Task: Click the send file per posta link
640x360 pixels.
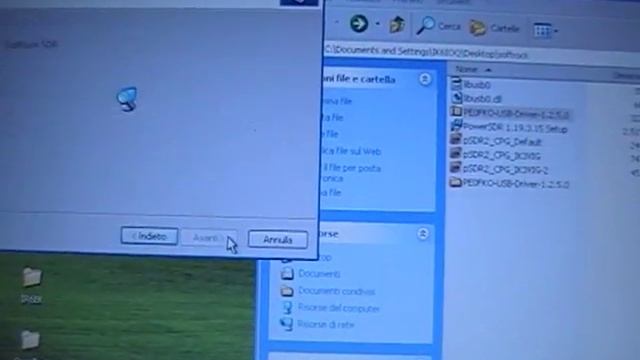Action: pyautogui.click(x=351, y=173)
